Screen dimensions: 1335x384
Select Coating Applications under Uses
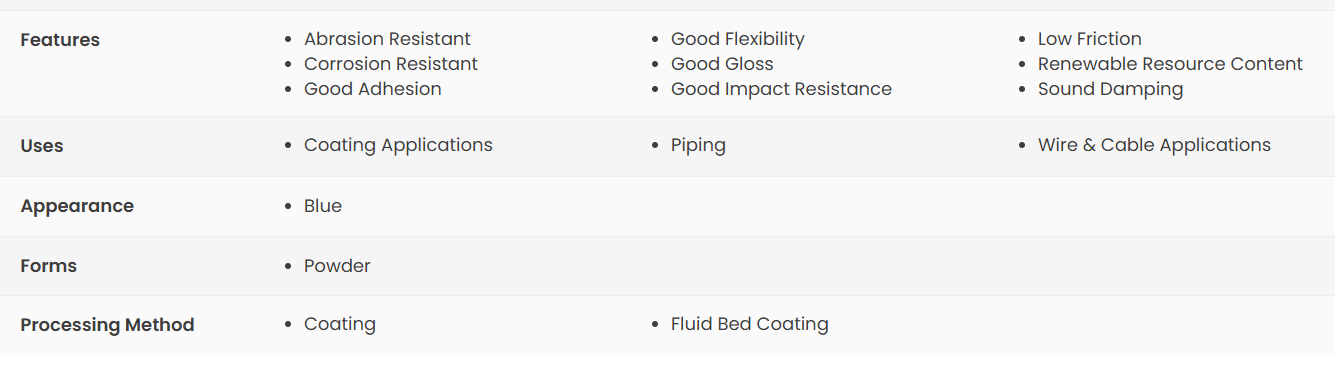(398, 145)
